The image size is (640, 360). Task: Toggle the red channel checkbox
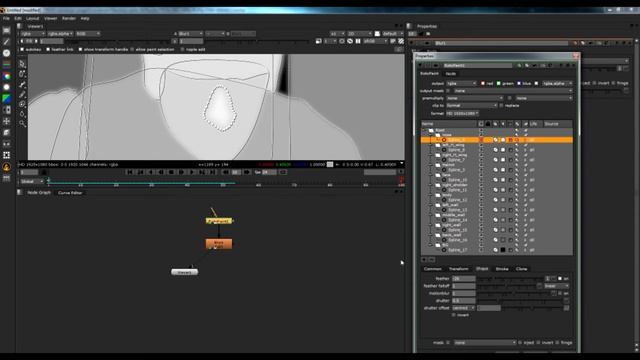click(x=483, y=83)
